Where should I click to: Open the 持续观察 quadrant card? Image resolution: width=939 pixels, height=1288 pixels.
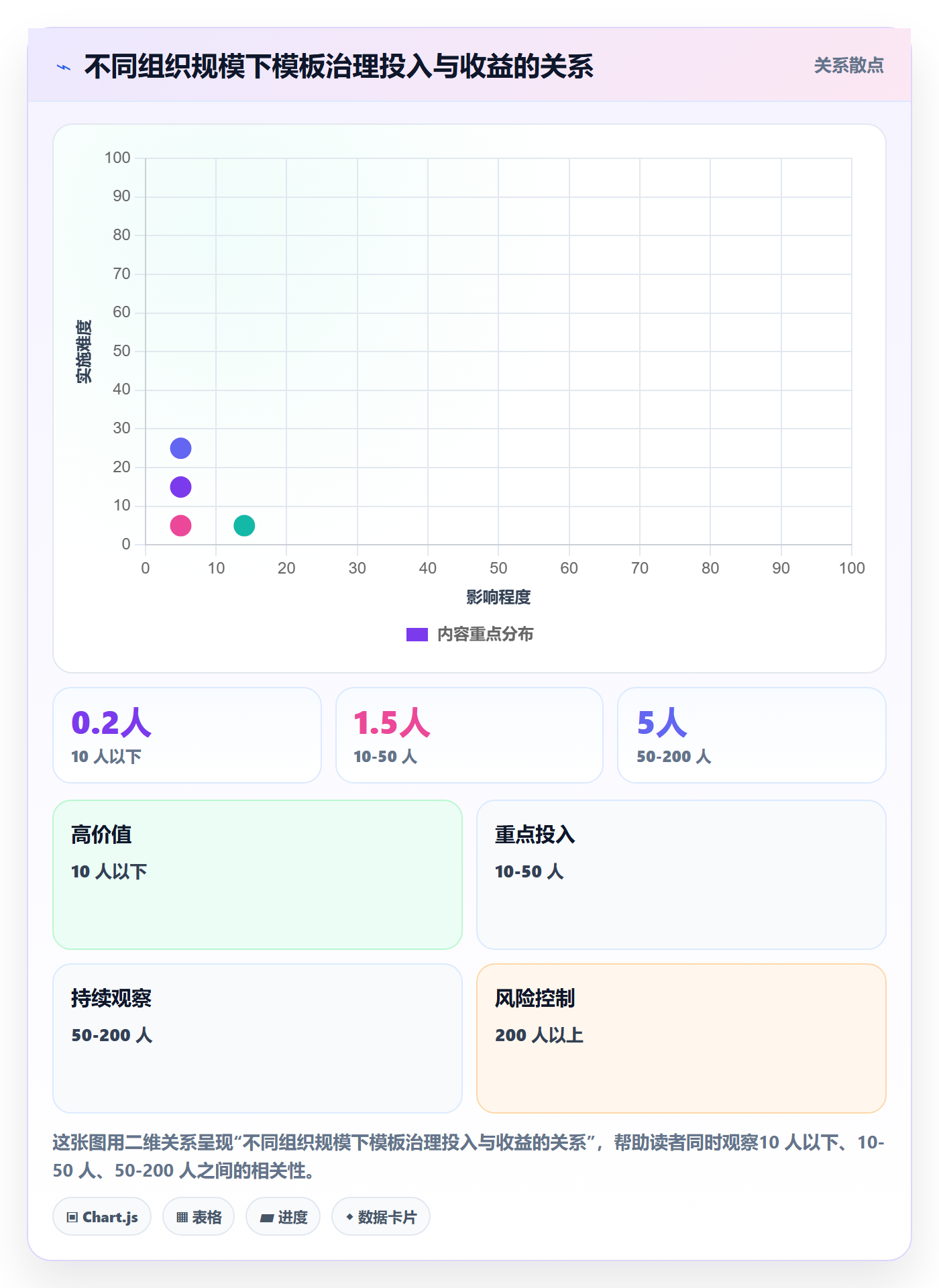coord(258,1038)
